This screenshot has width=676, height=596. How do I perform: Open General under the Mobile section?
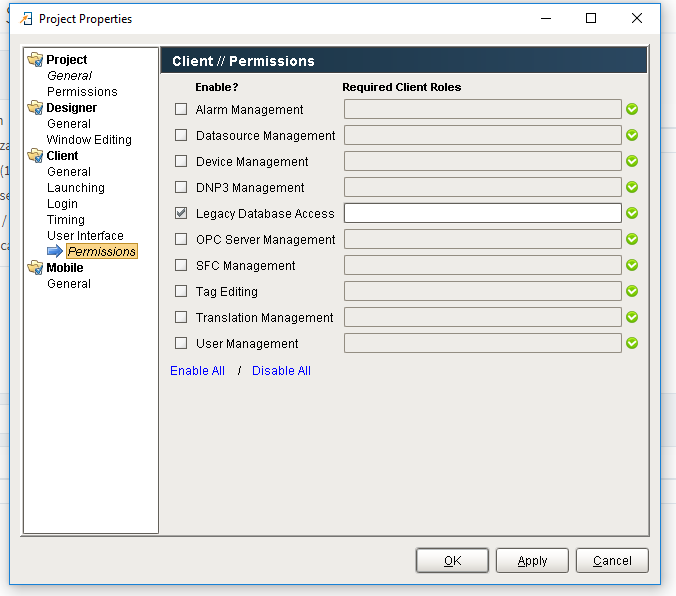(x=69, y=284)
